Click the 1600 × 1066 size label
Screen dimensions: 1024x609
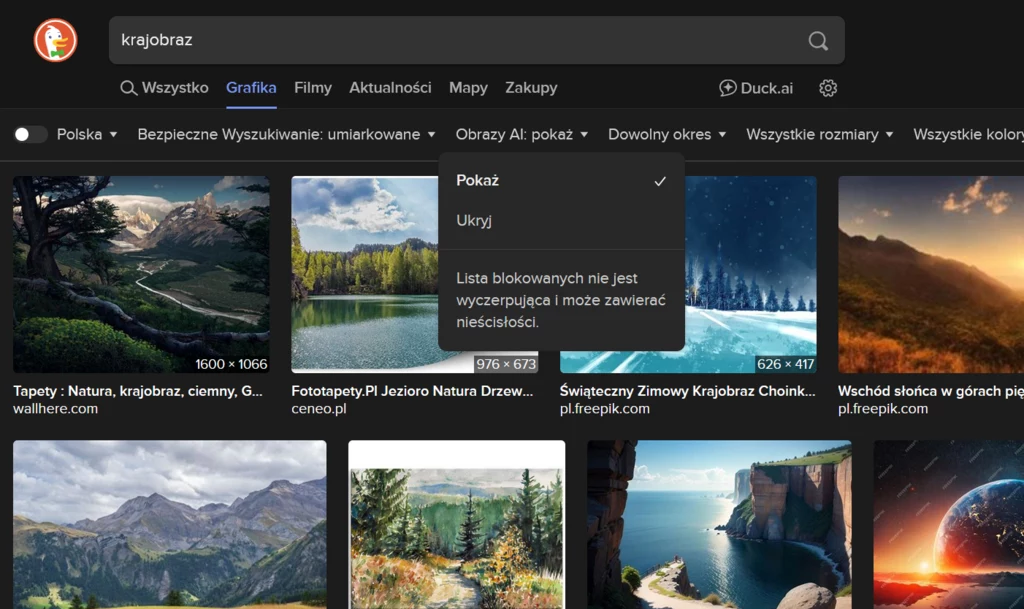click(x=231, y=364)
